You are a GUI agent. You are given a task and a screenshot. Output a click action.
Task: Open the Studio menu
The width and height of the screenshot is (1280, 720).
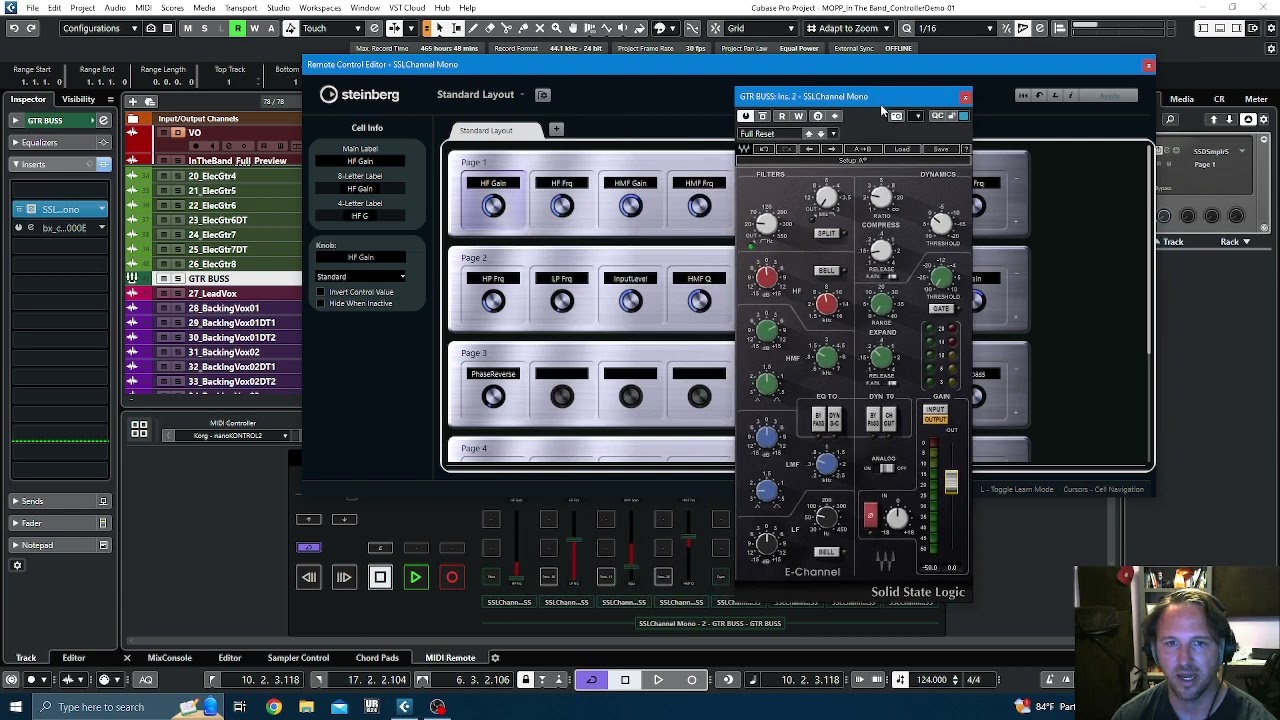point(278,8)
